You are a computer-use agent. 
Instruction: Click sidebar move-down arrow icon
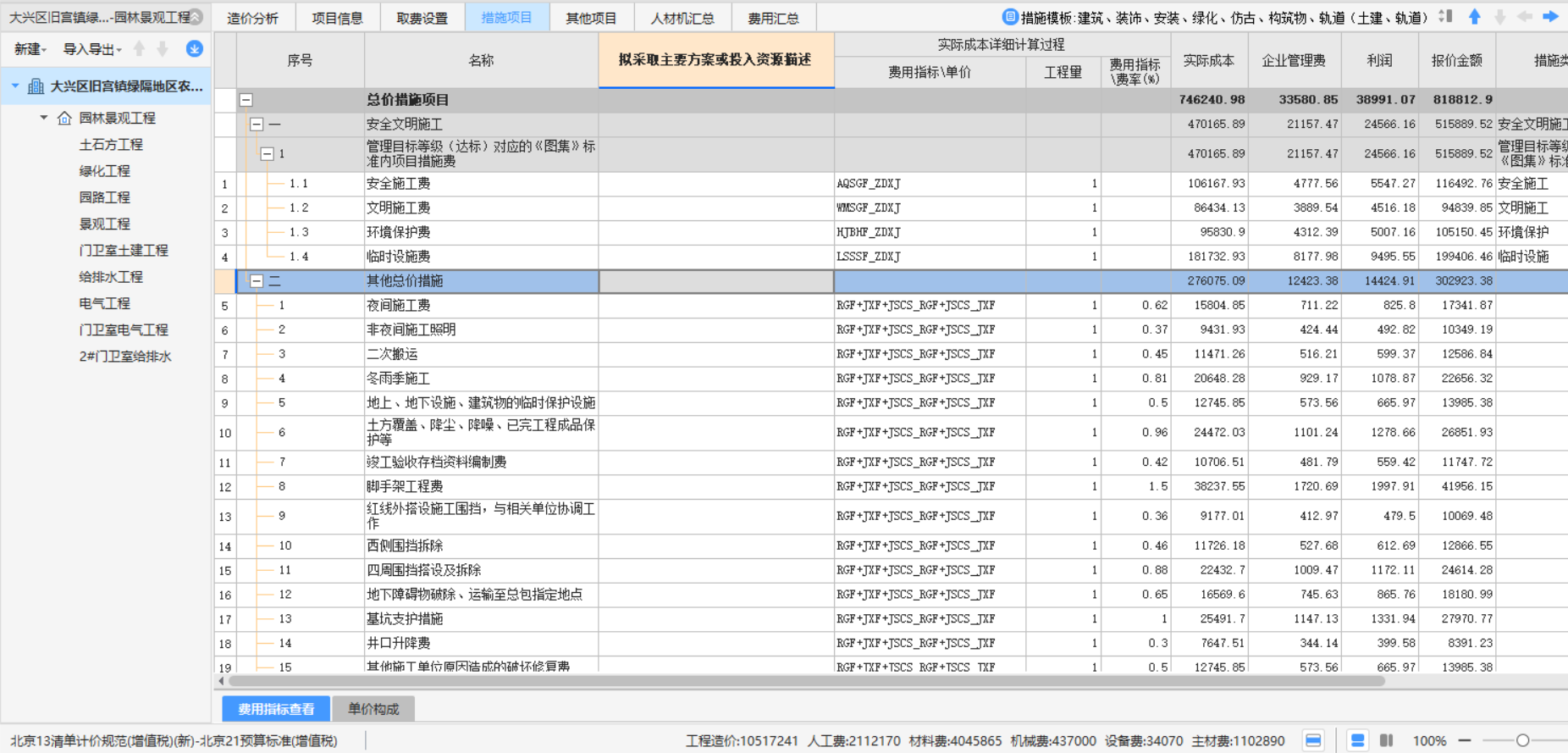coord(163,49)
